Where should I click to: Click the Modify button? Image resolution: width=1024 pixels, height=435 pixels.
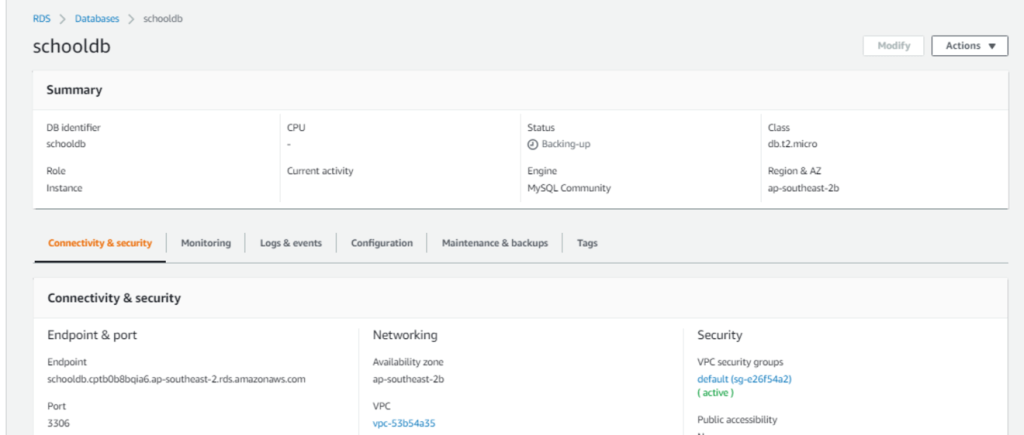coord(893,46)
